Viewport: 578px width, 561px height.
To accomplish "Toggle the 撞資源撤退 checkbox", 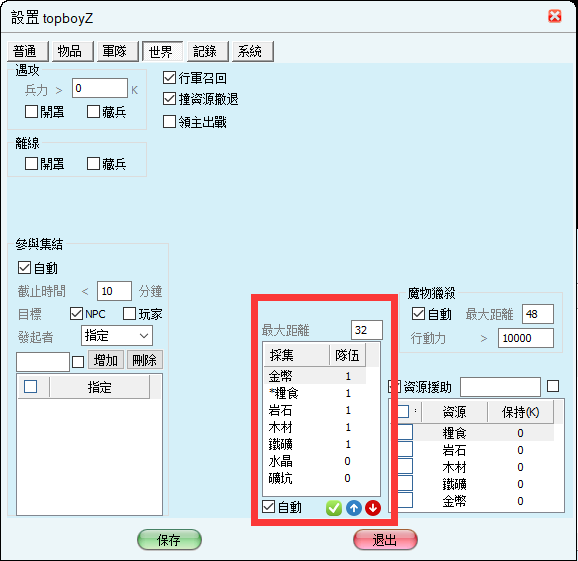I will 169,99.
